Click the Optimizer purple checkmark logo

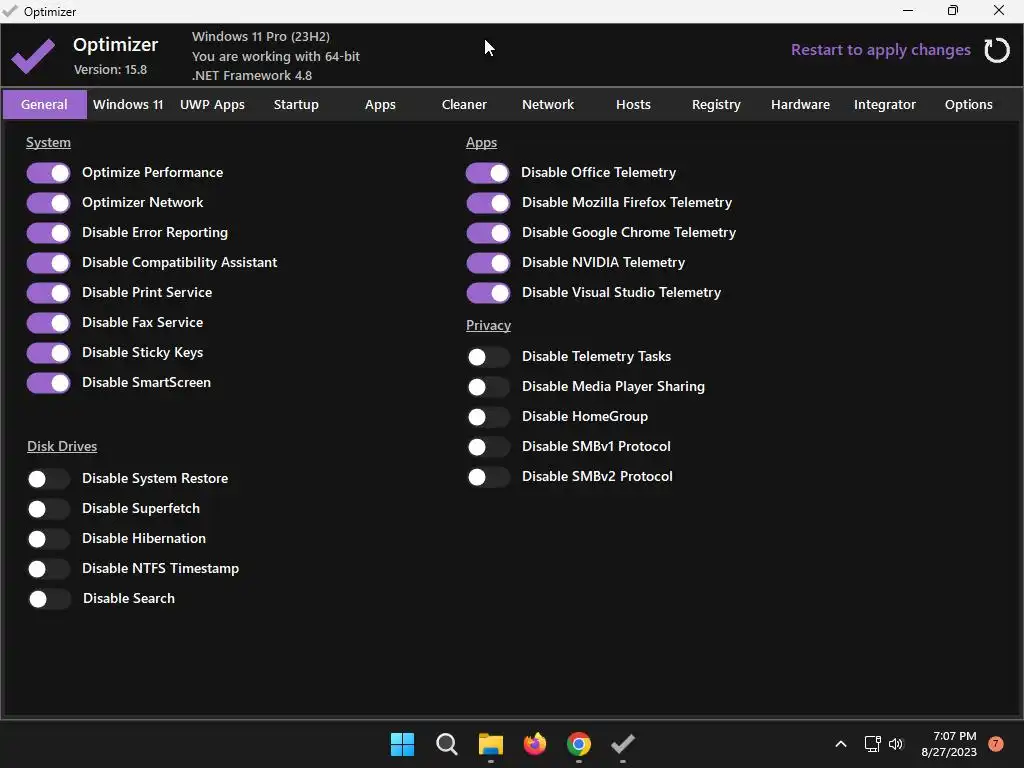coord(33,56)
